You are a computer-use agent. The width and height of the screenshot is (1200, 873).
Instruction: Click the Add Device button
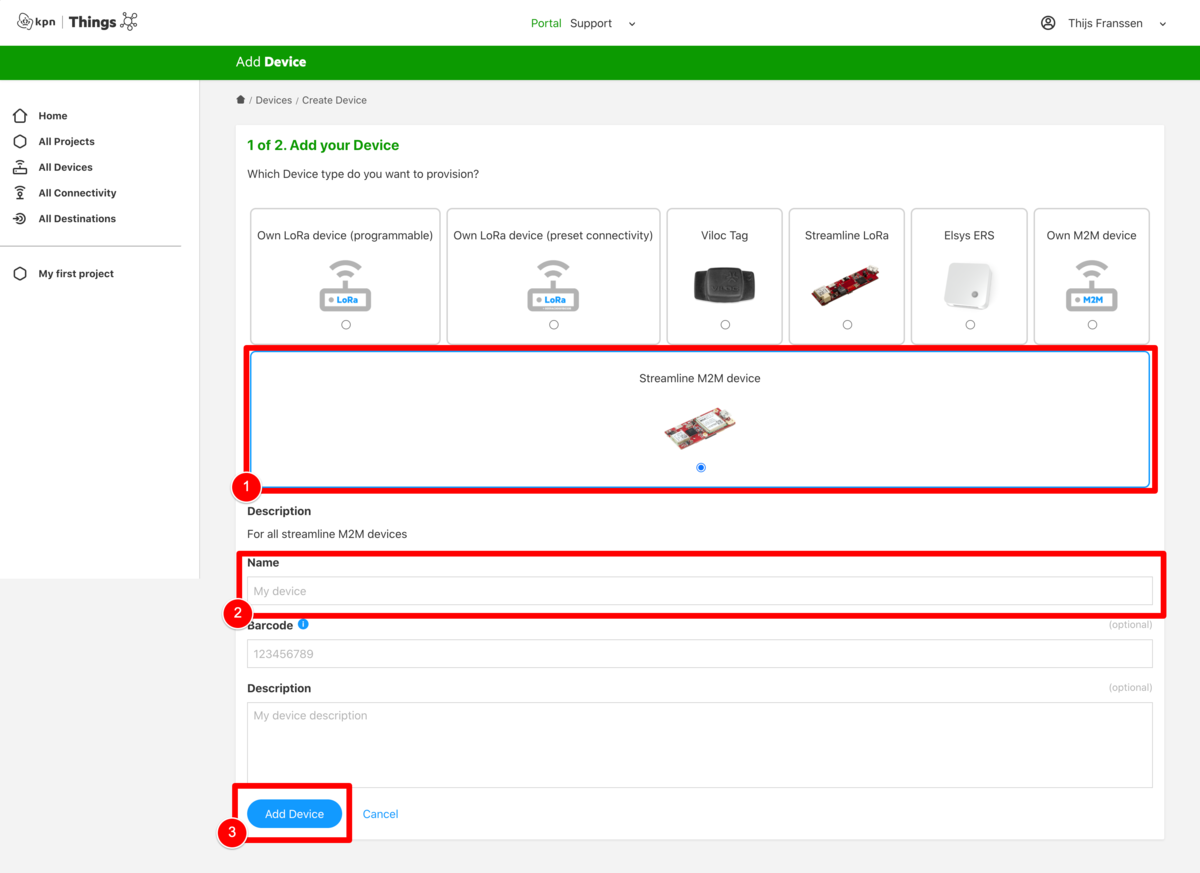294,814
